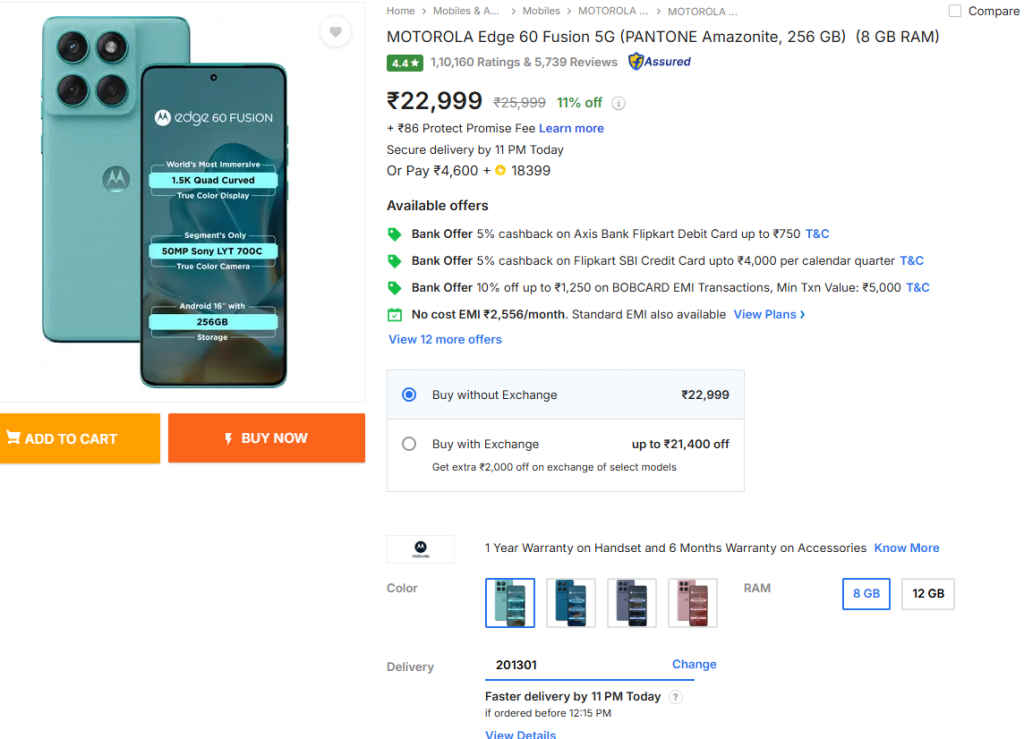Image resolution: width=1024 pixels, height=739 pixels.
Task: Open Mobiles from the breadcrumb trail
Action: [542, 11]
